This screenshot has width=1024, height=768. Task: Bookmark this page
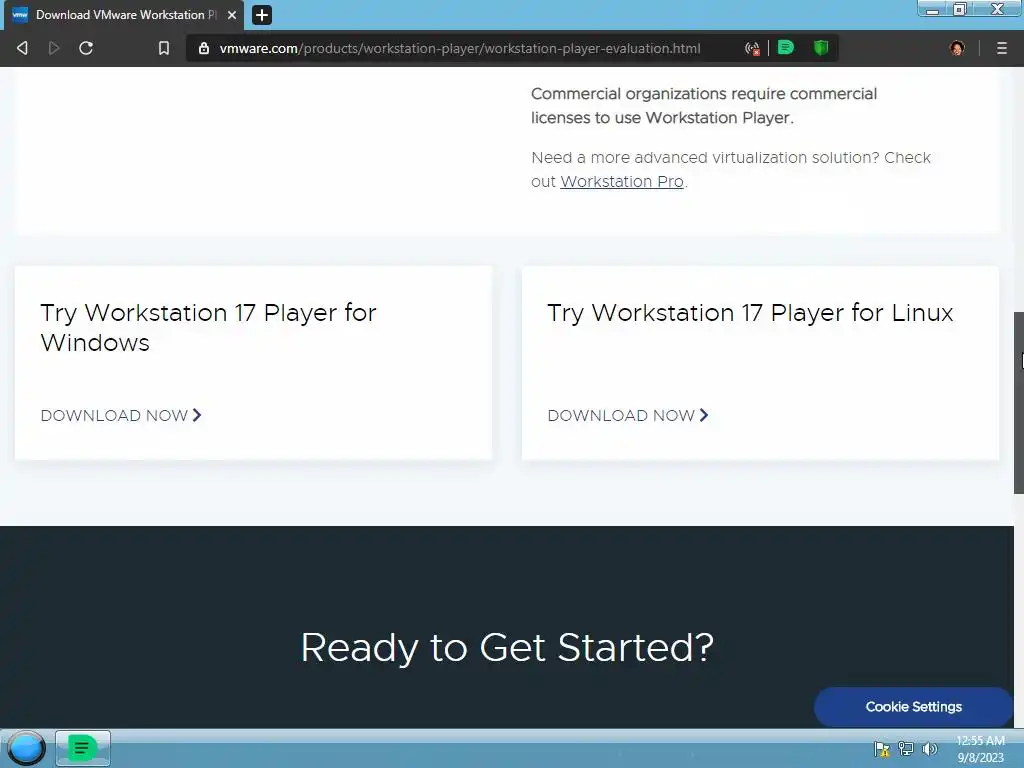(x=164, y=48)
